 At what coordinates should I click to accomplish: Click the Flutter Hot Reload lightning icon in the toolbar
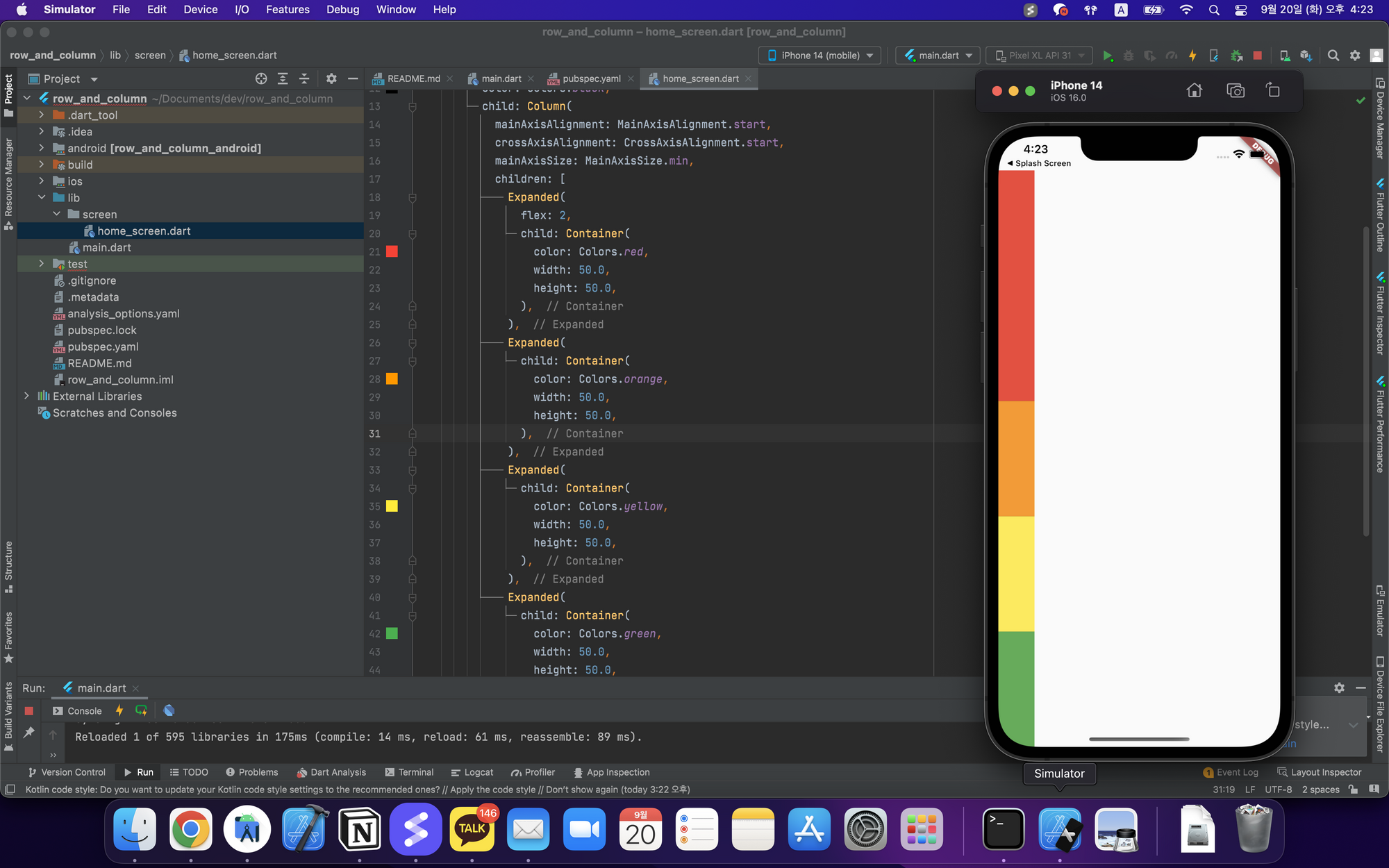(1192, 56)
